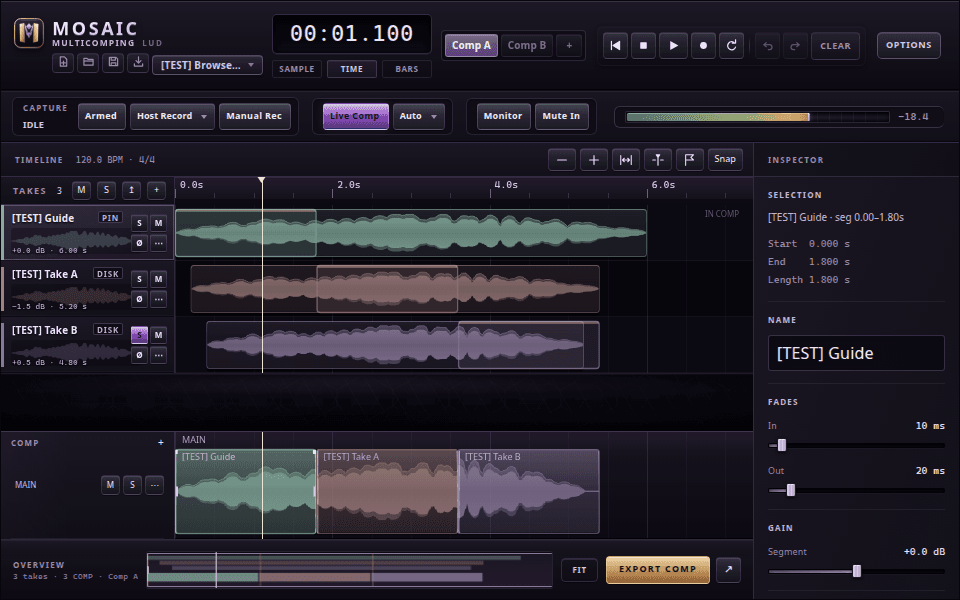Toggle solo on [TEST] Take B
This screenshot has width=960, height=600.
point(140,335)
